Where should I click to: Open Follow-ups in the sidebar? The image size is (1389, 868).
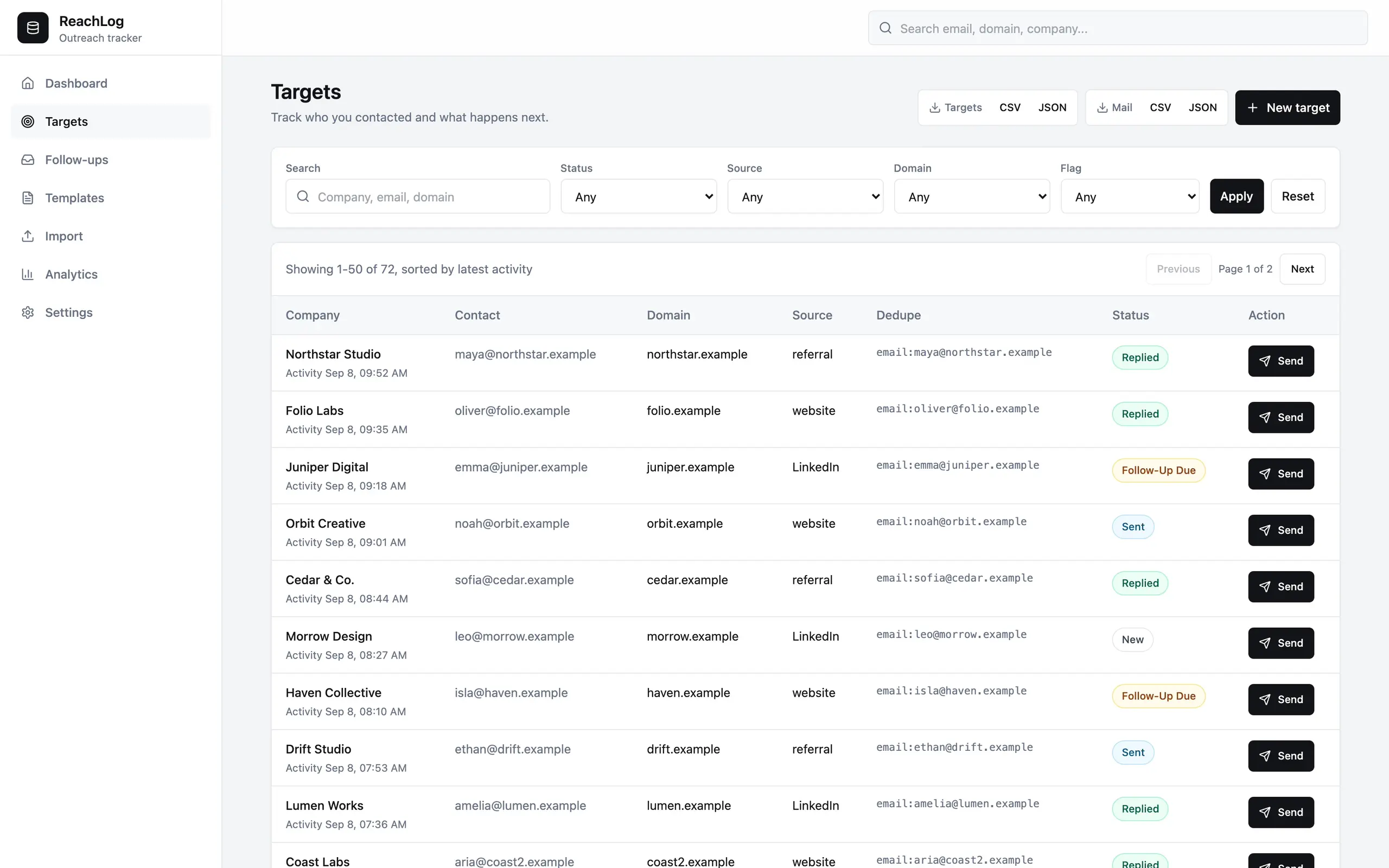point(111,159)
